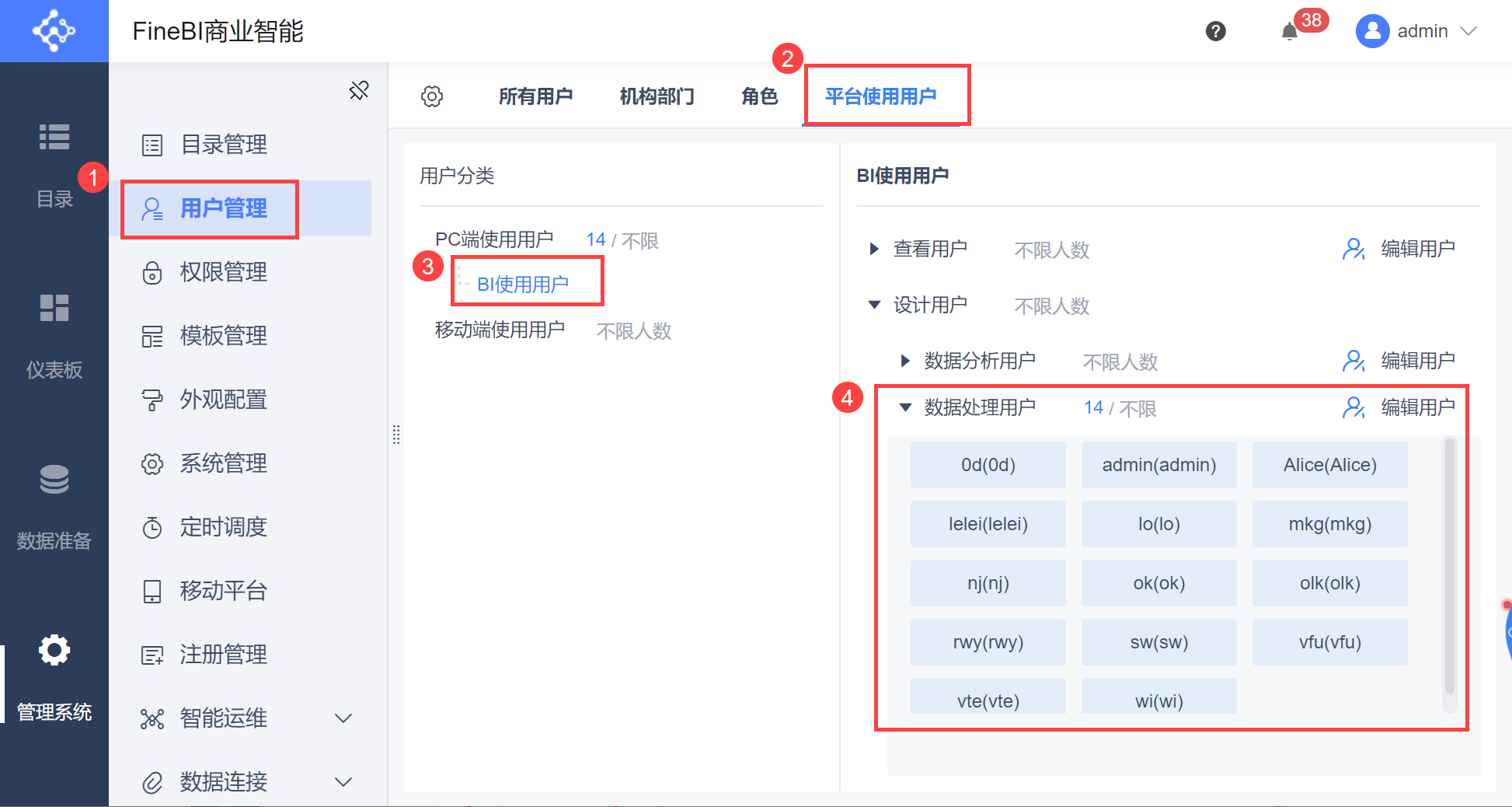Click 编辑用户 for 数据处理用户
This screenshot has height=807, width=1512.
pyautogui.click(x=1399, y=407)
